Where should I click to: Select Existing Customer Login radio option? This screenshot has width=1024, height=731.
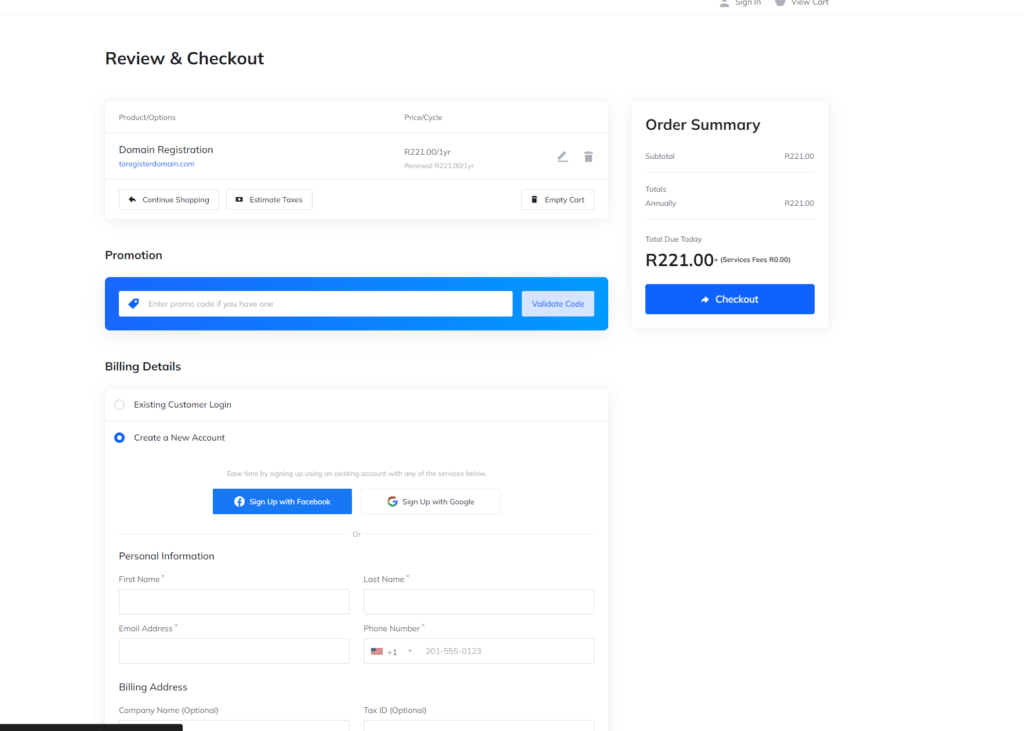click(x=120, y=404)
